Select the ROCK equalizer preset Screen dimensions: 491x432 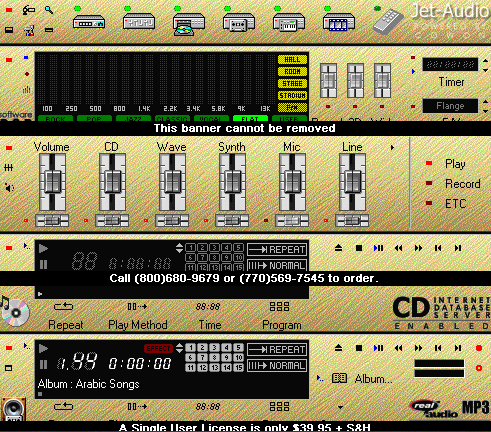55,118
